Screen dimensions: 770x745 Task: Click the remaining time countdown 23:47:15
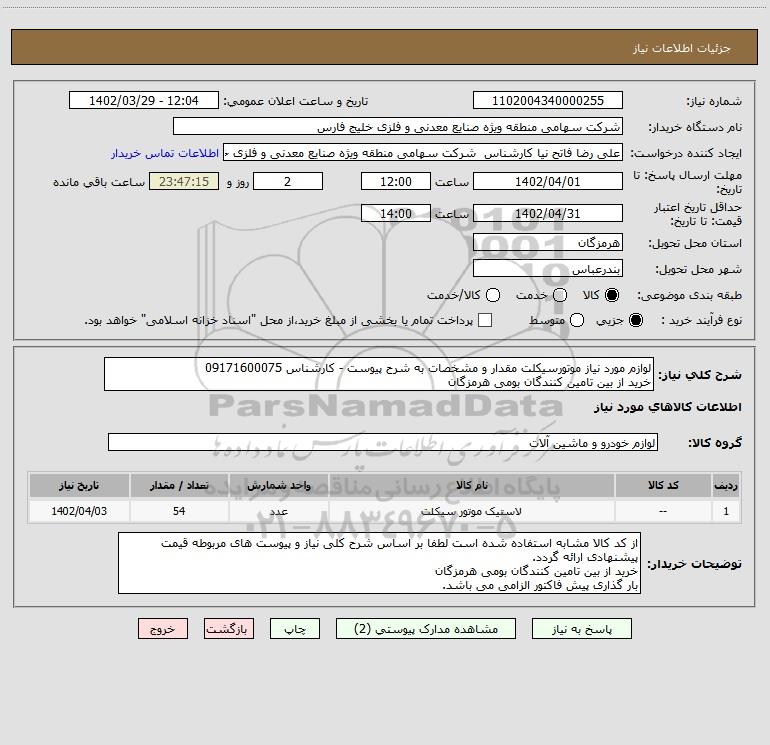coord(184,182)
